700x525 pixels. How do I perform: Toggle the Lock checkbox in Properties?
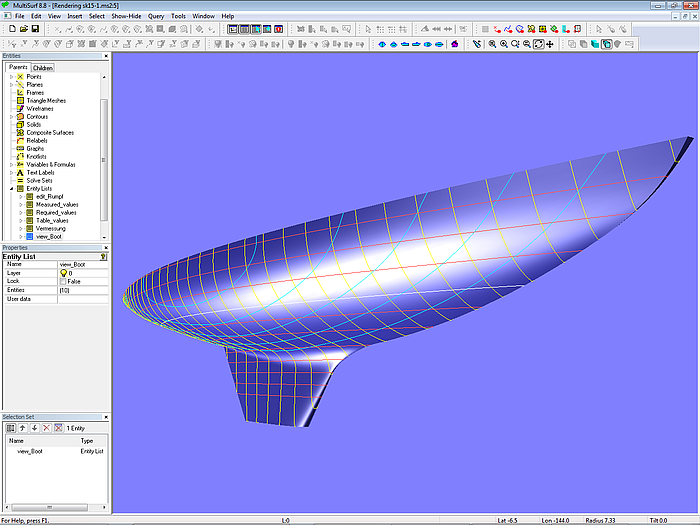64,281
